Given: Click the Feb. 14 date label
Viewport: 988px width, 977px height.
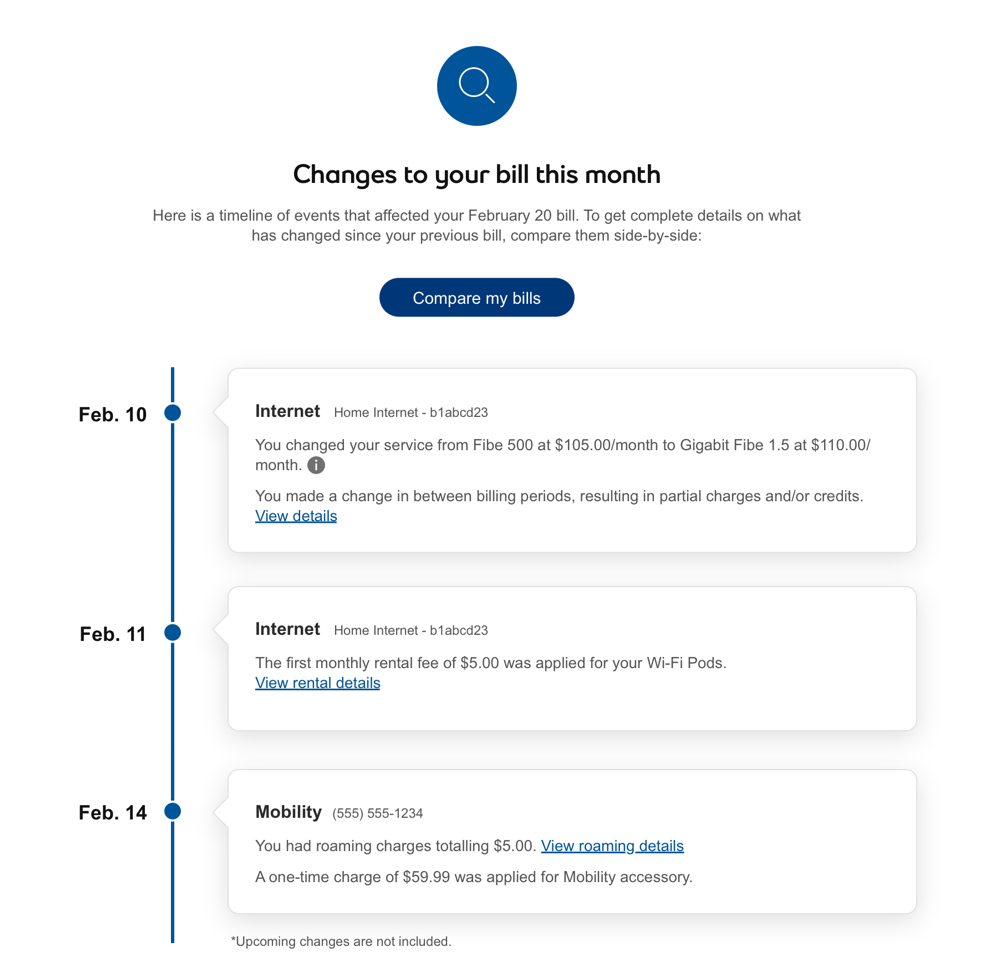Looking at the screenshot, I should coord(113,813).
